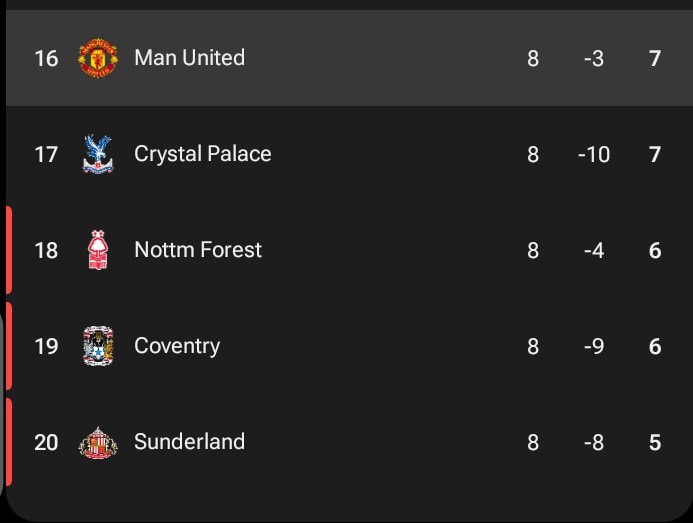Open the Sunderland club crest
Viewport: 693px width, 523px height.
98,442
